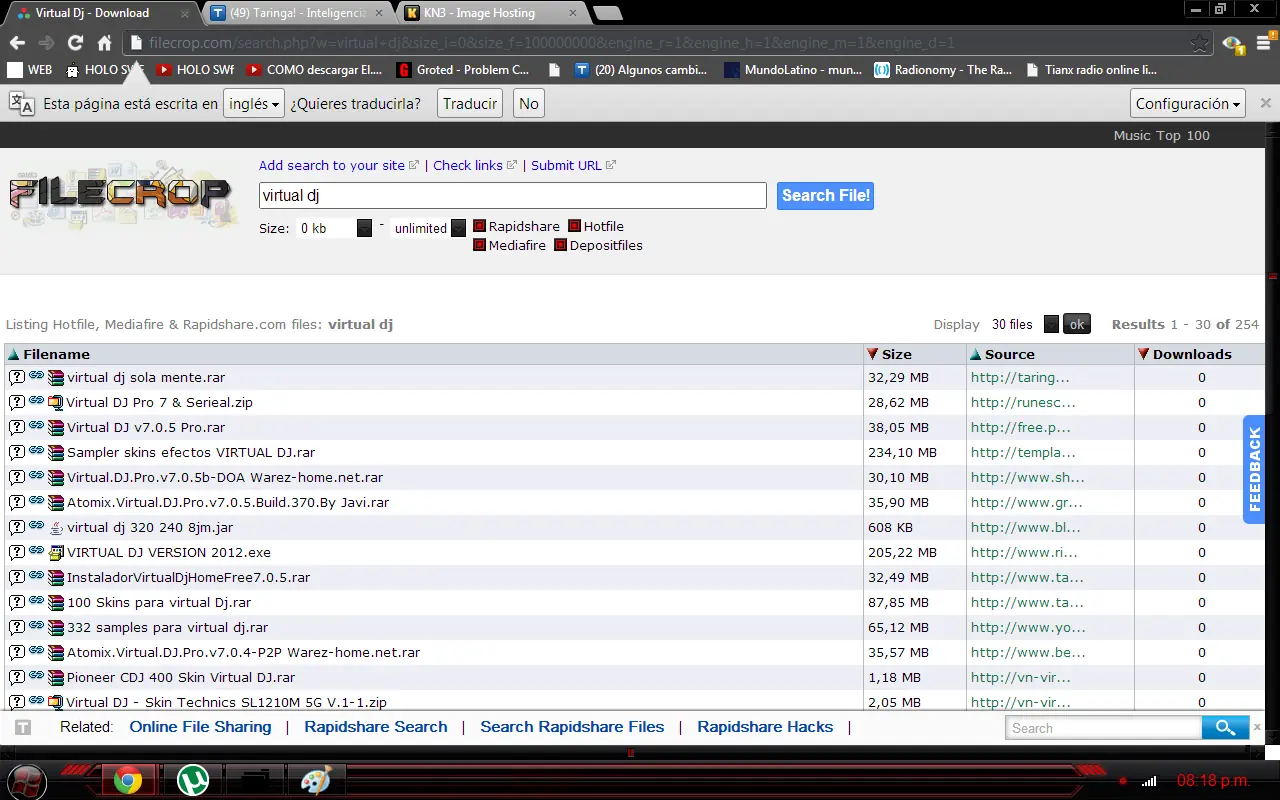Click the Chrome back arrow button
This screenshot has height=800, width=1280.
click(17, 43)
